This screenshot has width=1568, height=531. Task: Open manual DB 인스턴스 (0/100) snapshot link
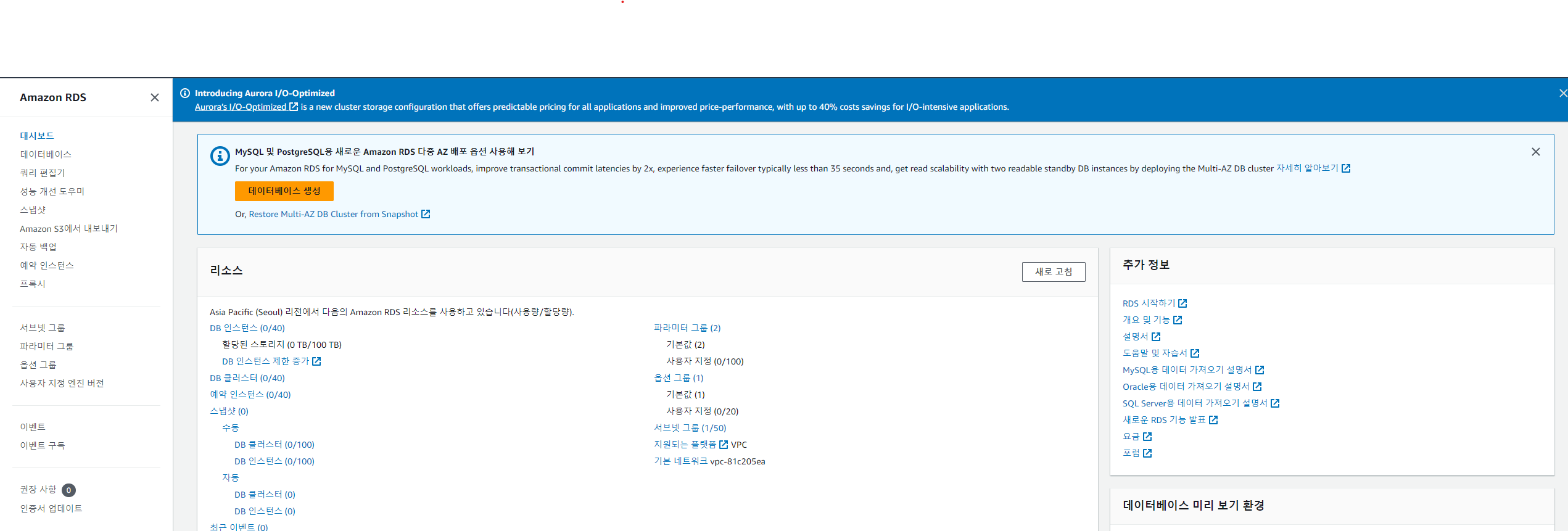coord(274,461)
